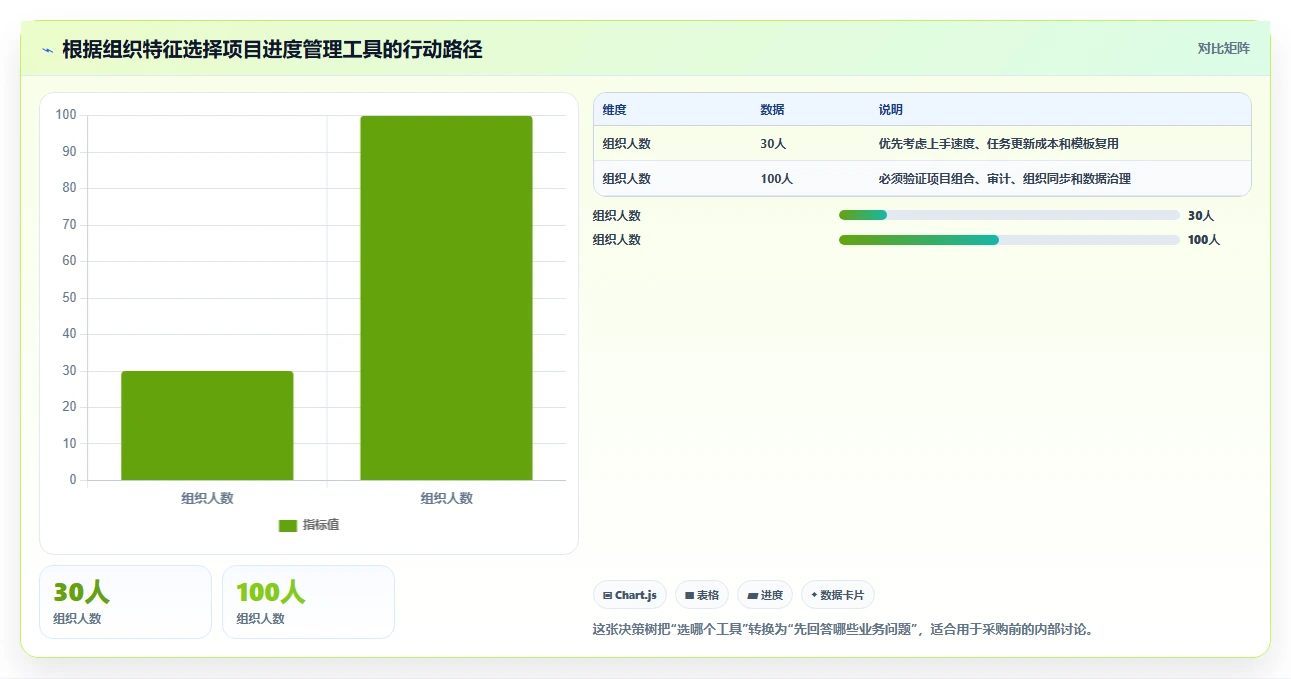
Task: Click the bar with value 30
Action: [x=207, y=425]
